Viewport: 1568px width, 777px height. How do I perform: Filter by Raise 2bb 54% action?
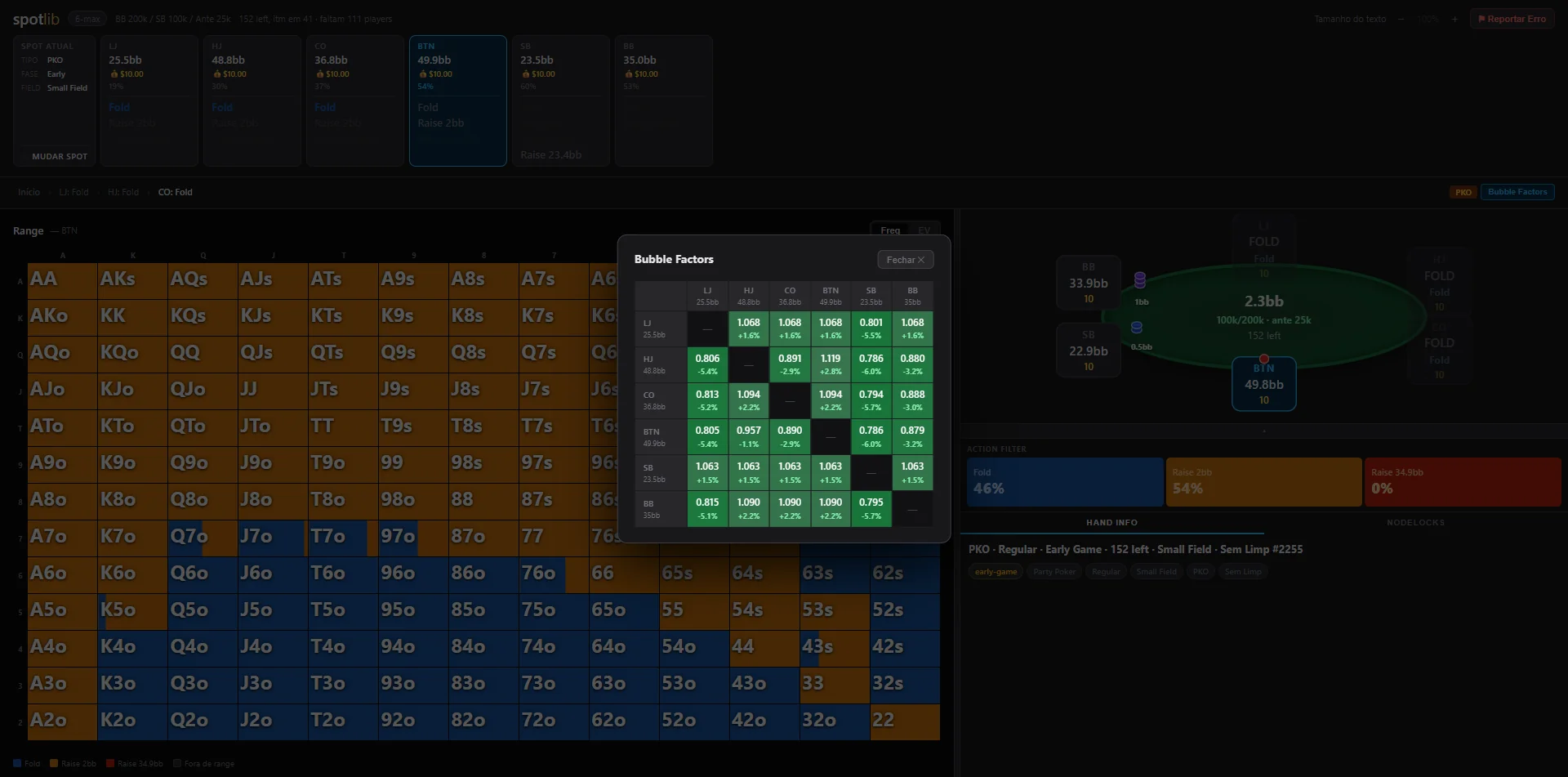1263,482
